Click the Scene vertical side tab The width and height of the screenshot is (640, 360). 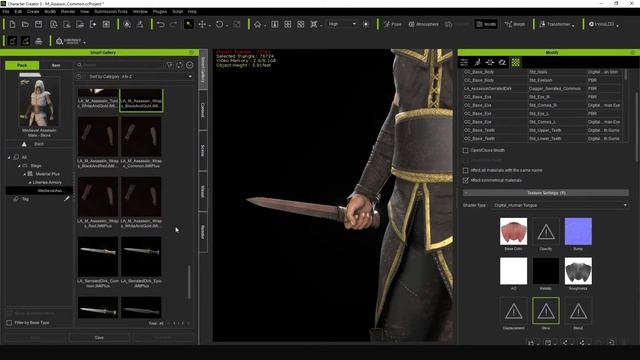pos(202,151)
